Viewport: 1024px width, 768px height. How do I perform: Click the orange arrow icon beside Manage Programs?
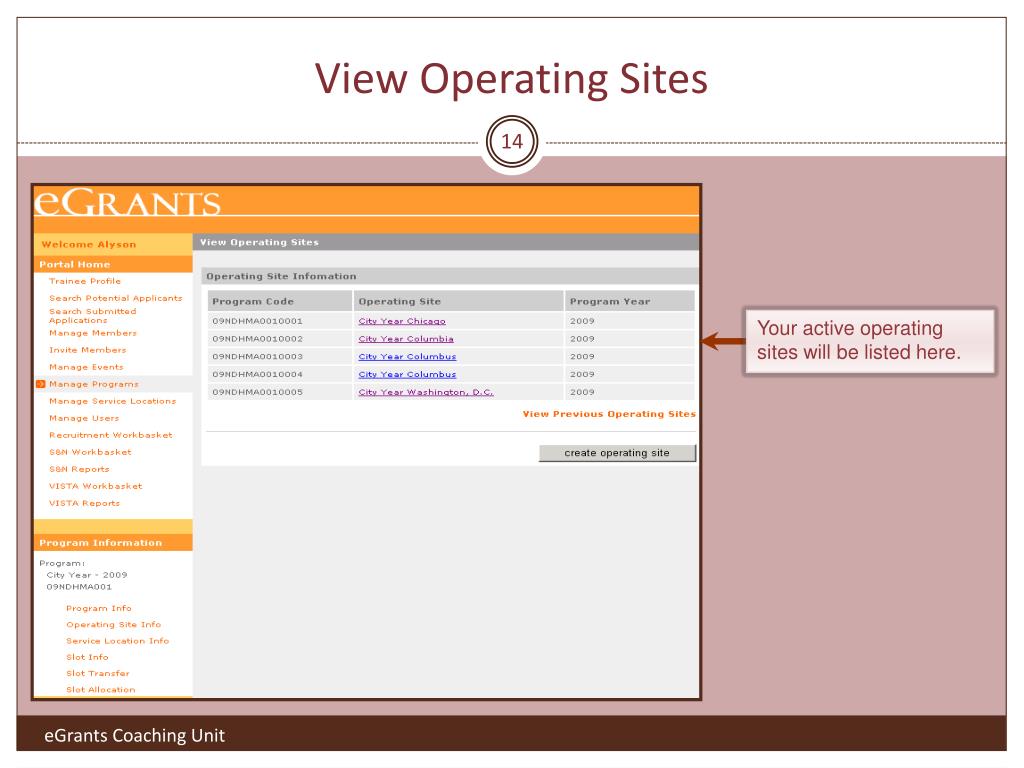pos(40,384)
